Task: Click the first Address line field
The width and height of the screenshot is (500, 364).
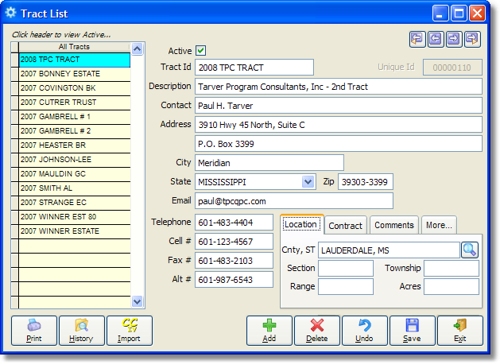Action: pos(339,125)
